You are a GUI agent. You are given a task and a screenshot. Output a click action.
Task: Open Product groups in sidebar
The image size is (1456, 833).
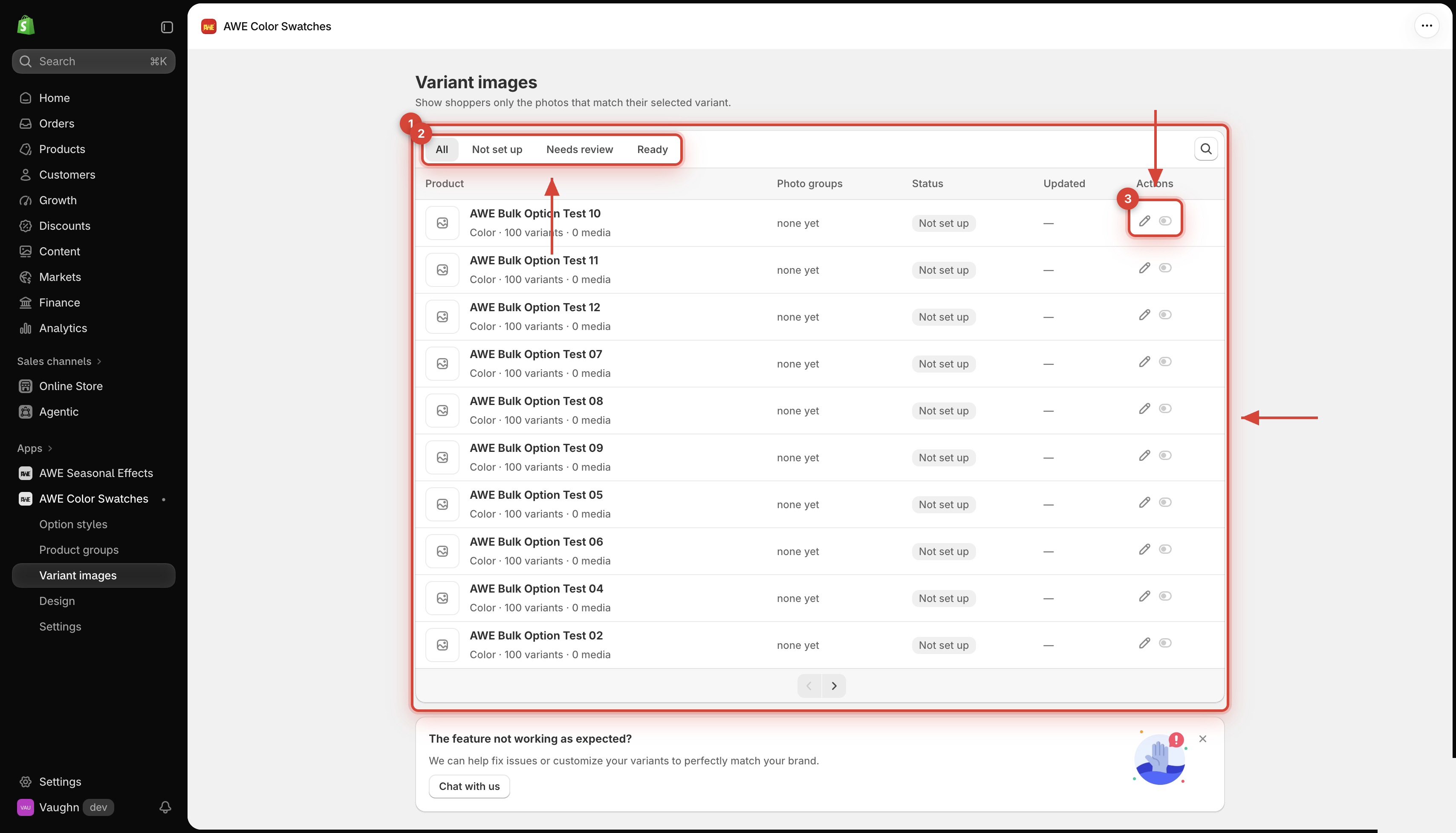coord(79,550)
